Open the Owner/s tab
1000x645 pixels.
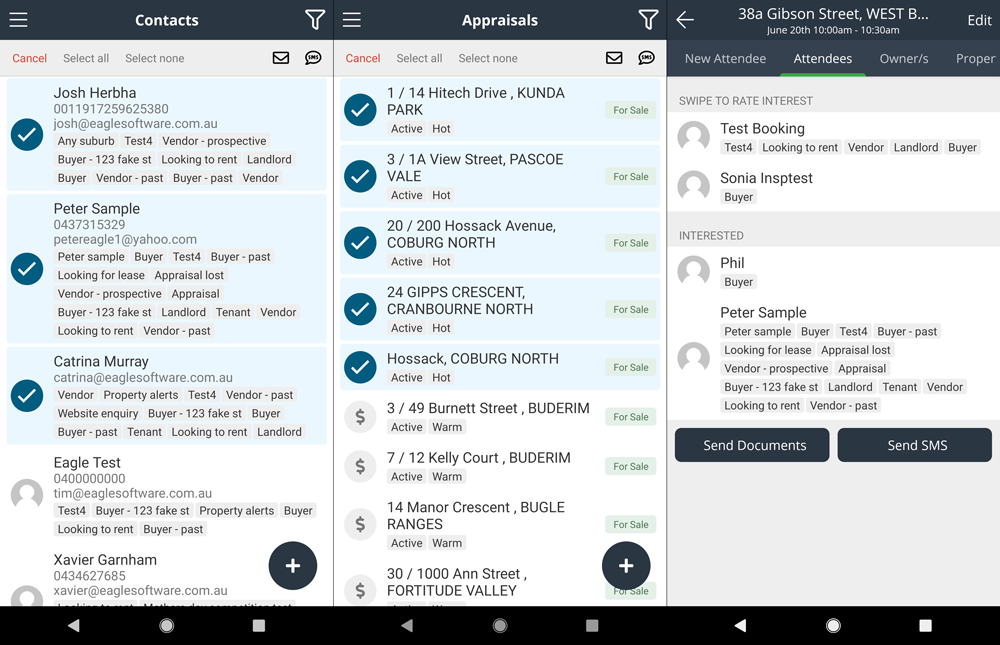tap(904, 59)
